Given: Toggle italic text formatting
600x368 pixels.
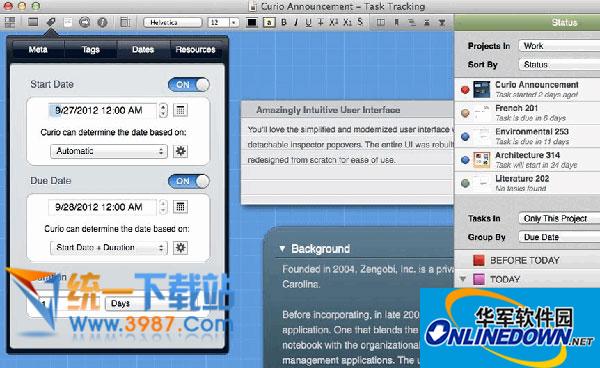Looking at the screenshot, I should click(x=296, y=22).
